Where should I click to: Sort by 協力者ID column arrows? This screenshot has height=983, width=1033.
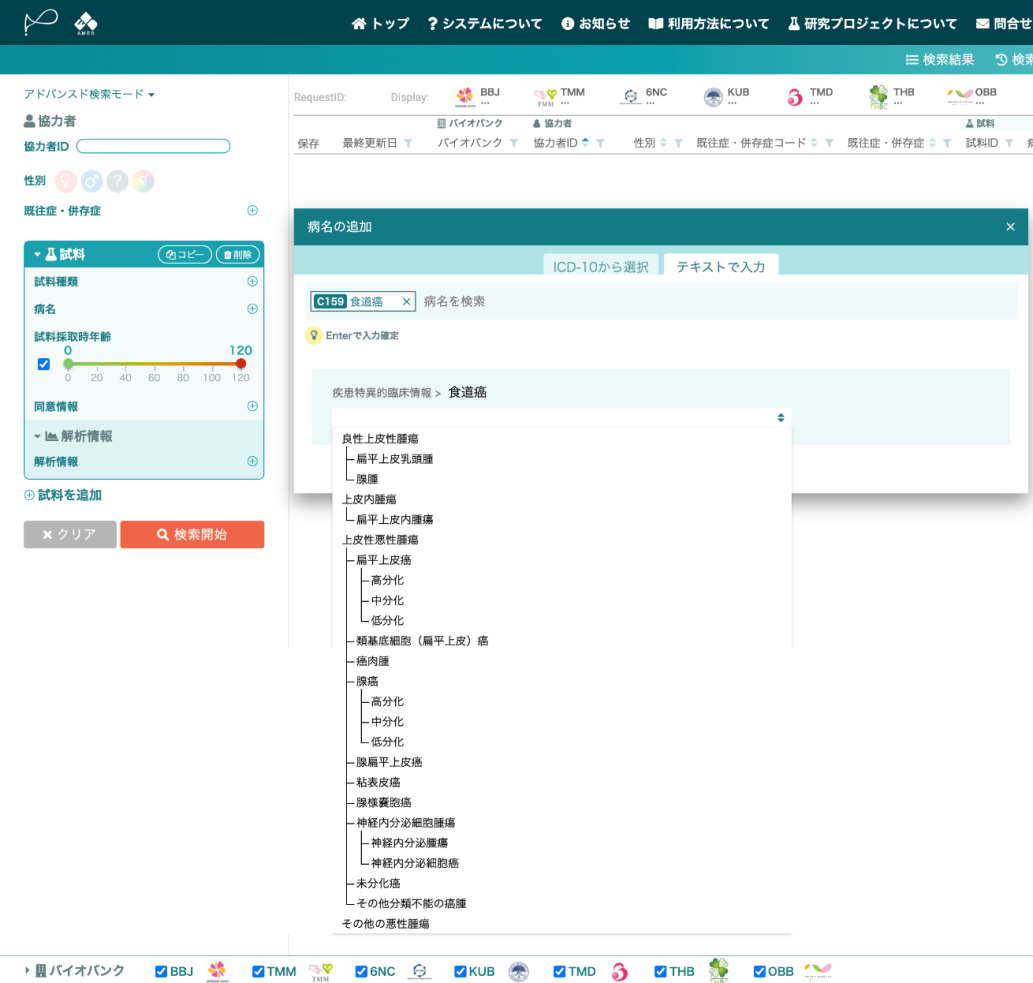585,143
